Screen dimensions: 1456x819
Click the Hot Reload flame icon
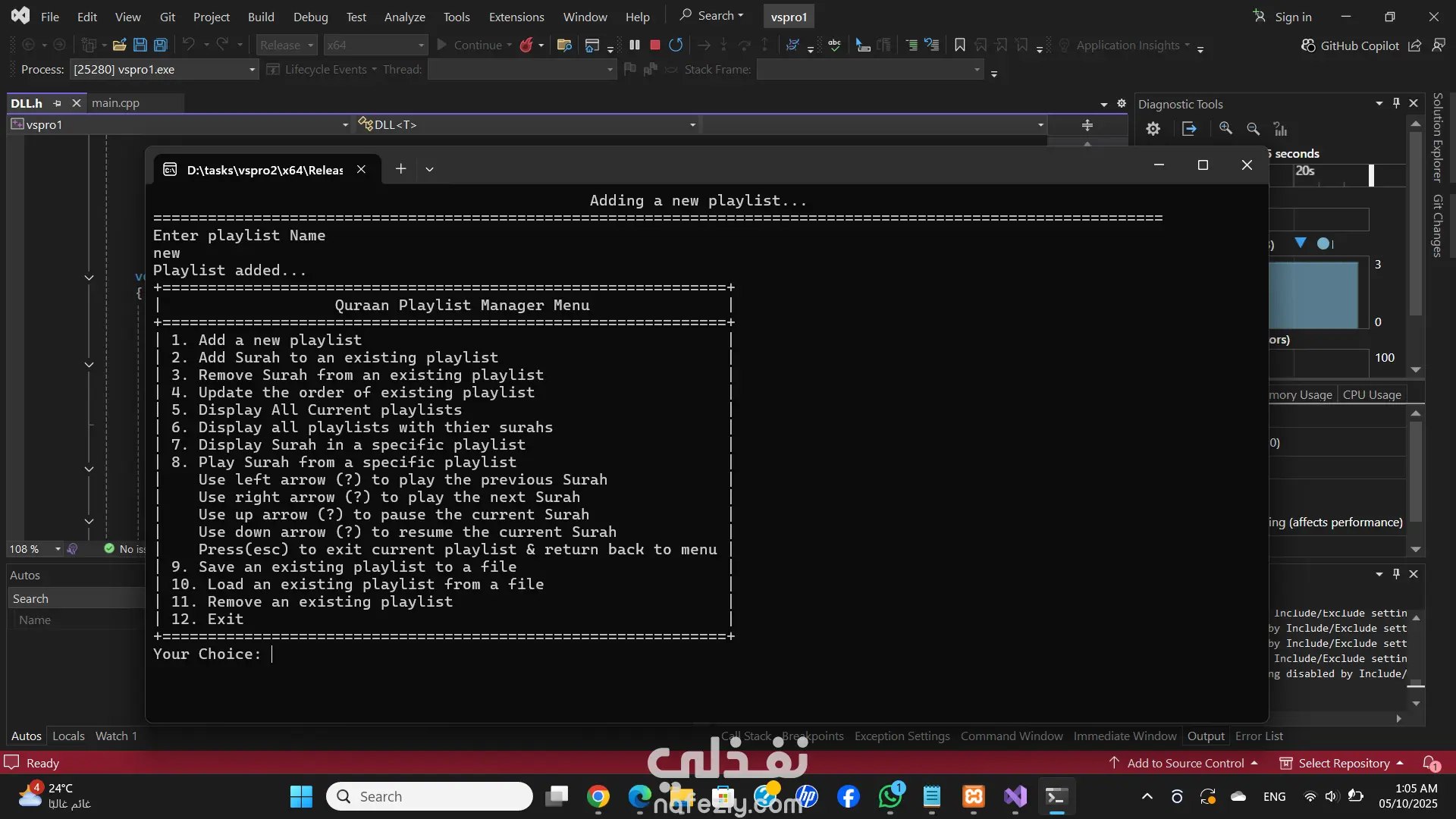click(x=526, y=45)
